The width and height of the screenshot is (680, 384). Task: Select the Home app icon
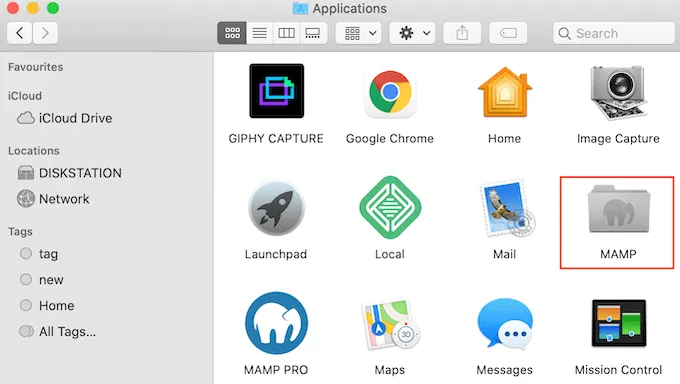coord(504,92)
